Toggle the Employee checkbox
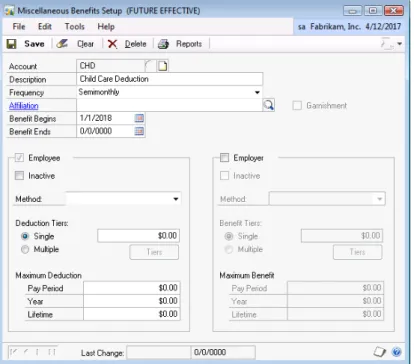414x364 pixels. coord(19,158)
